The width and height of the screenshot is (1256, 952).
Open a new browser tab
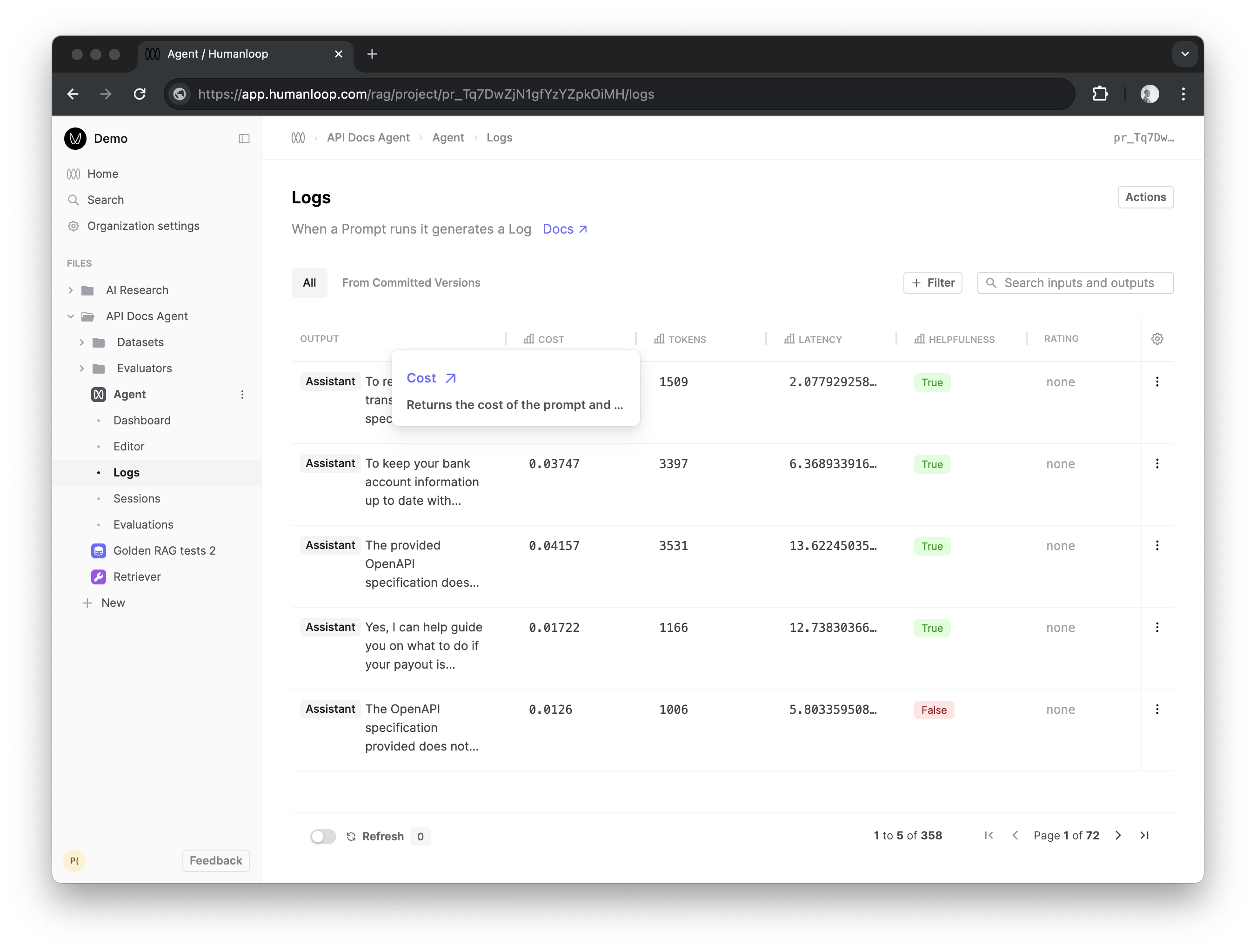click(372, 54)
